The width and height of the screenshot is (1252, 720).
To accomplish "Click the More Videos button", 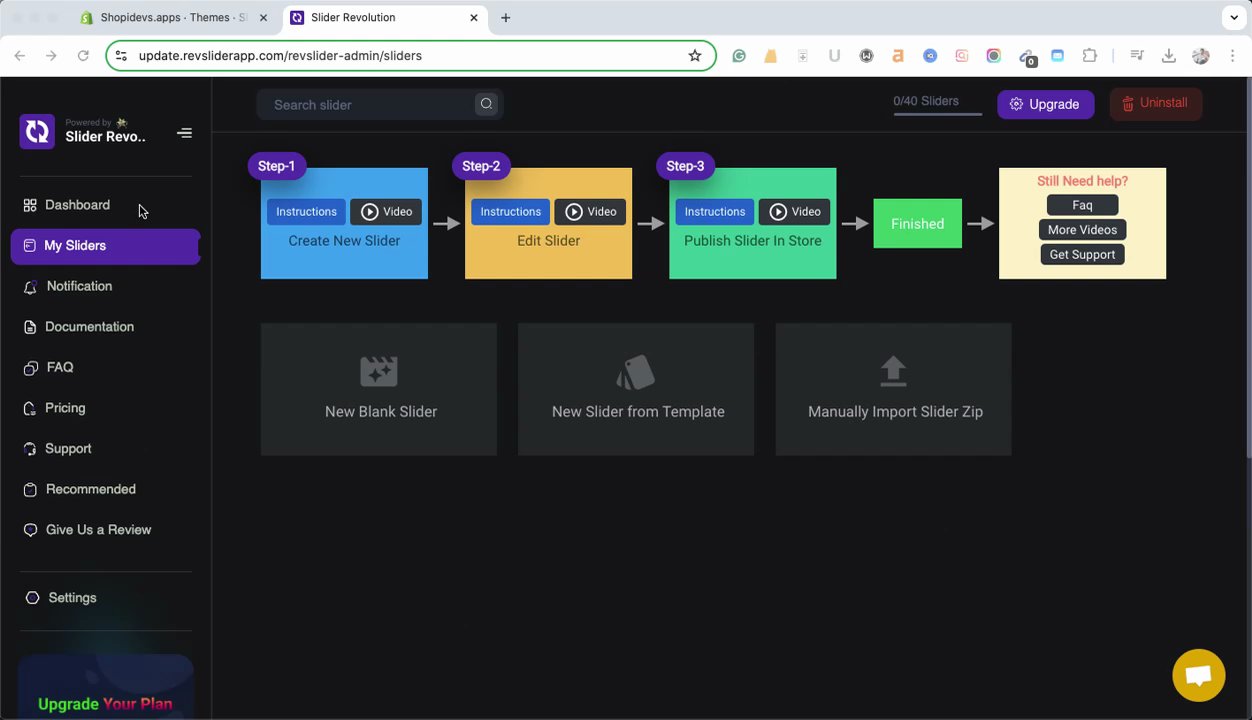I will tap(1082, 230).
